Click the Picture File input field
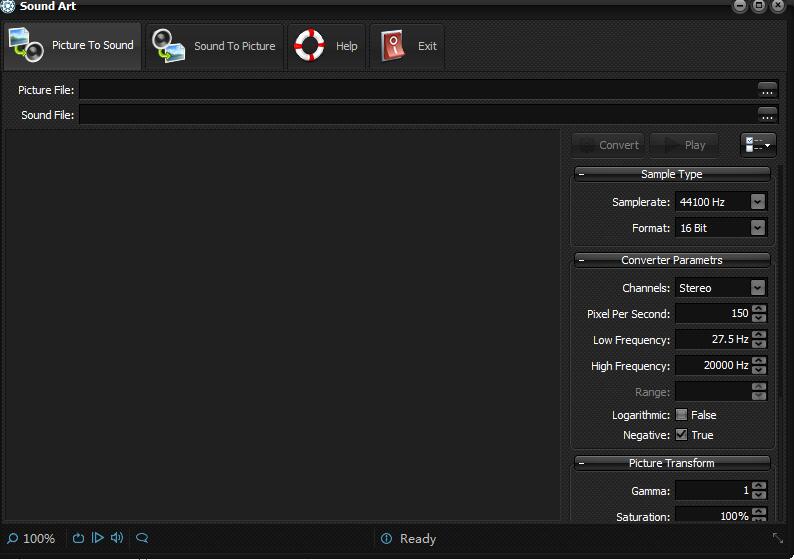Screen dimensions: 794x560 tap(418, 90)
